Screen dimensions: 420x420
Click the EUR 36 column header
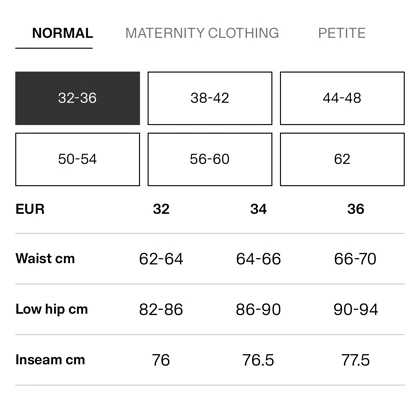tap(356, 209)
